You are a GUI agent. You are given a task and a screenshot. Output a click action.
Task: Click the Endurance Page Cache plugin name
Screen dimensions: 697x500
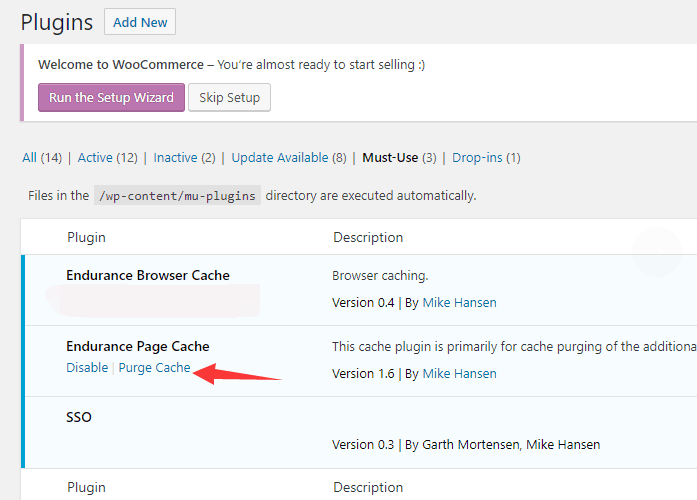click(138, 346)
